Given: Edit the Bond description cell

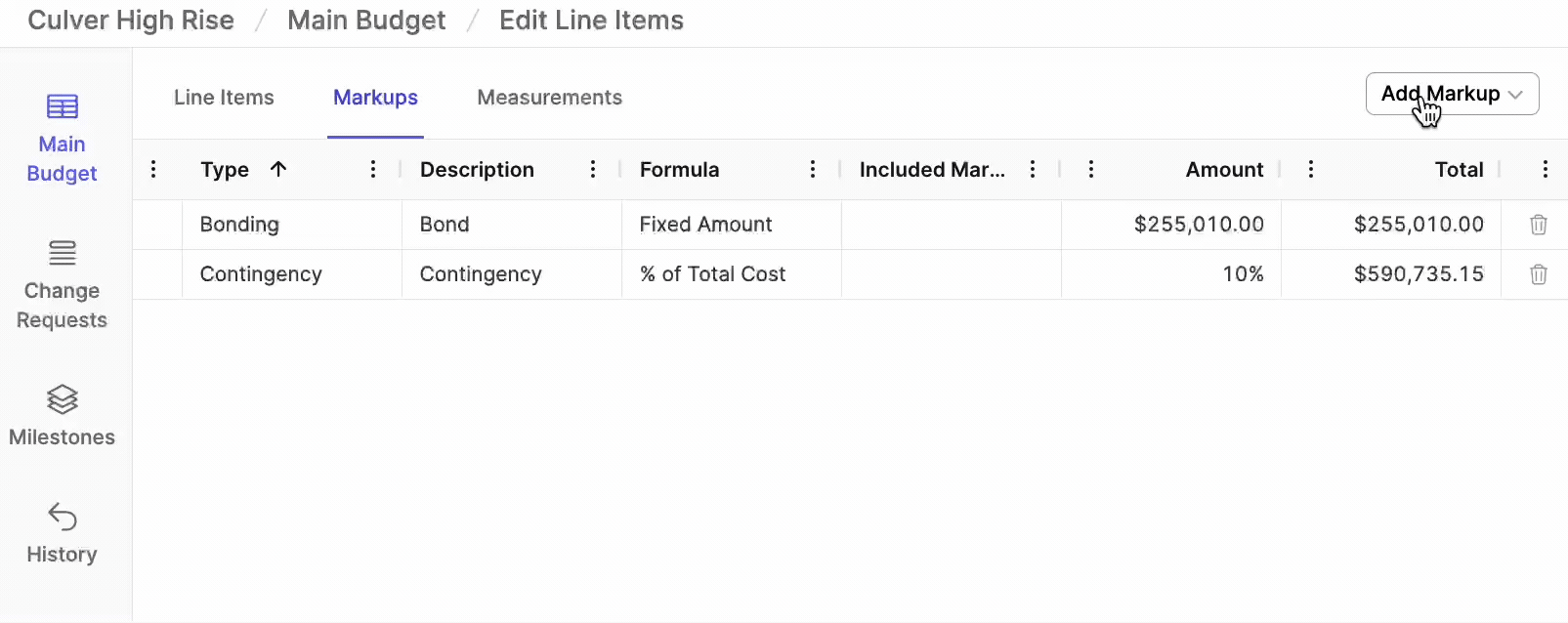Looking at the screenshot, I should (512, 225).
